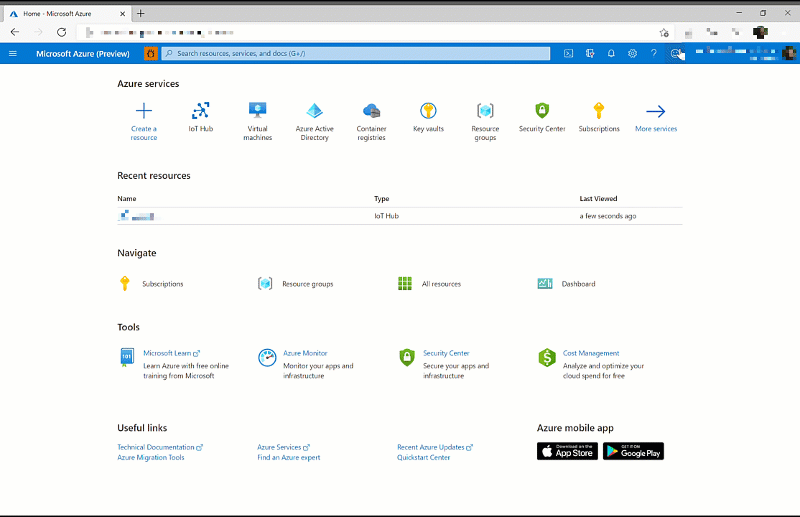This screenshot has height=517, width=800.
Task: Click the Cost Management dollar icon
Action: point(546,357)
